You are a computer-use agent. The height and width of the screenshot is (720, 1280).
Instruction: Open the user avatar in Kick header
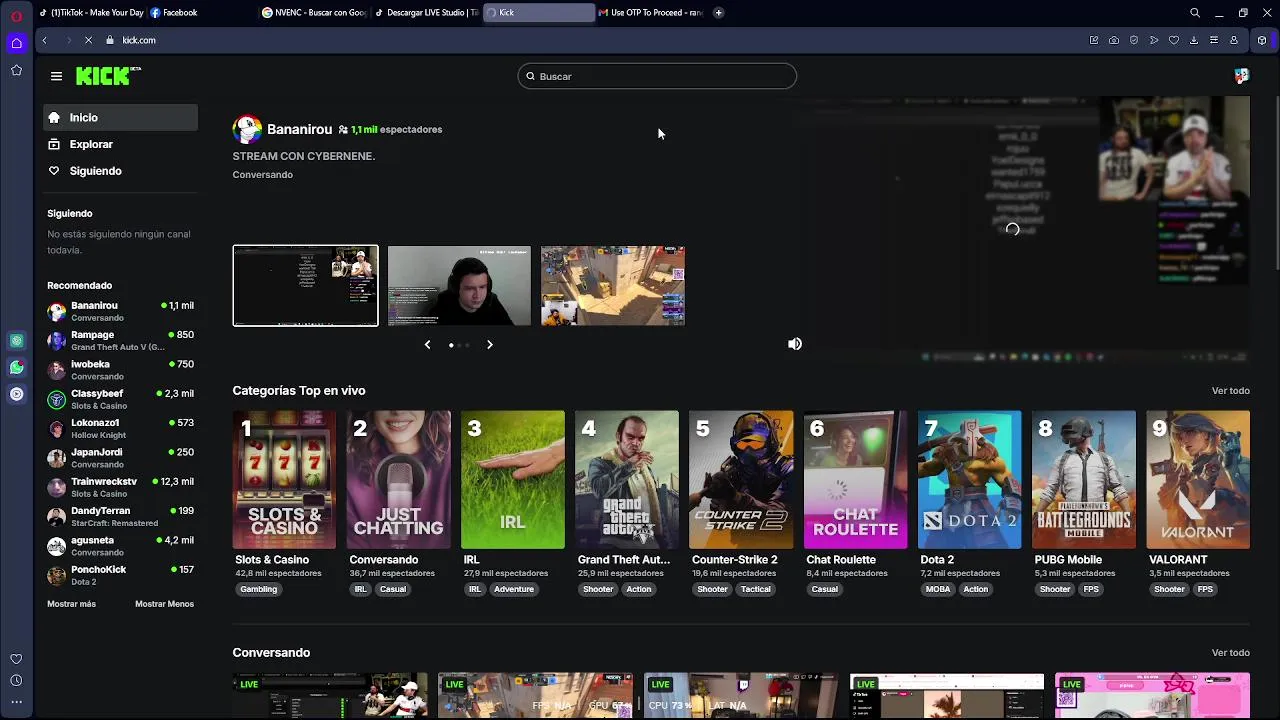tap(1241, 76)
